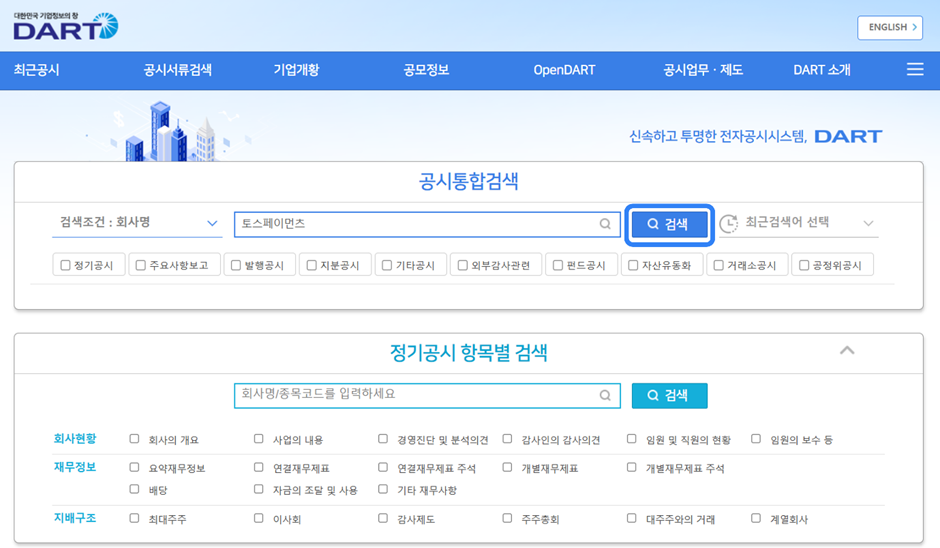Click magnifier icon inside company name field
The width and height of the screenshot is (940, 548).
[605, 224]
